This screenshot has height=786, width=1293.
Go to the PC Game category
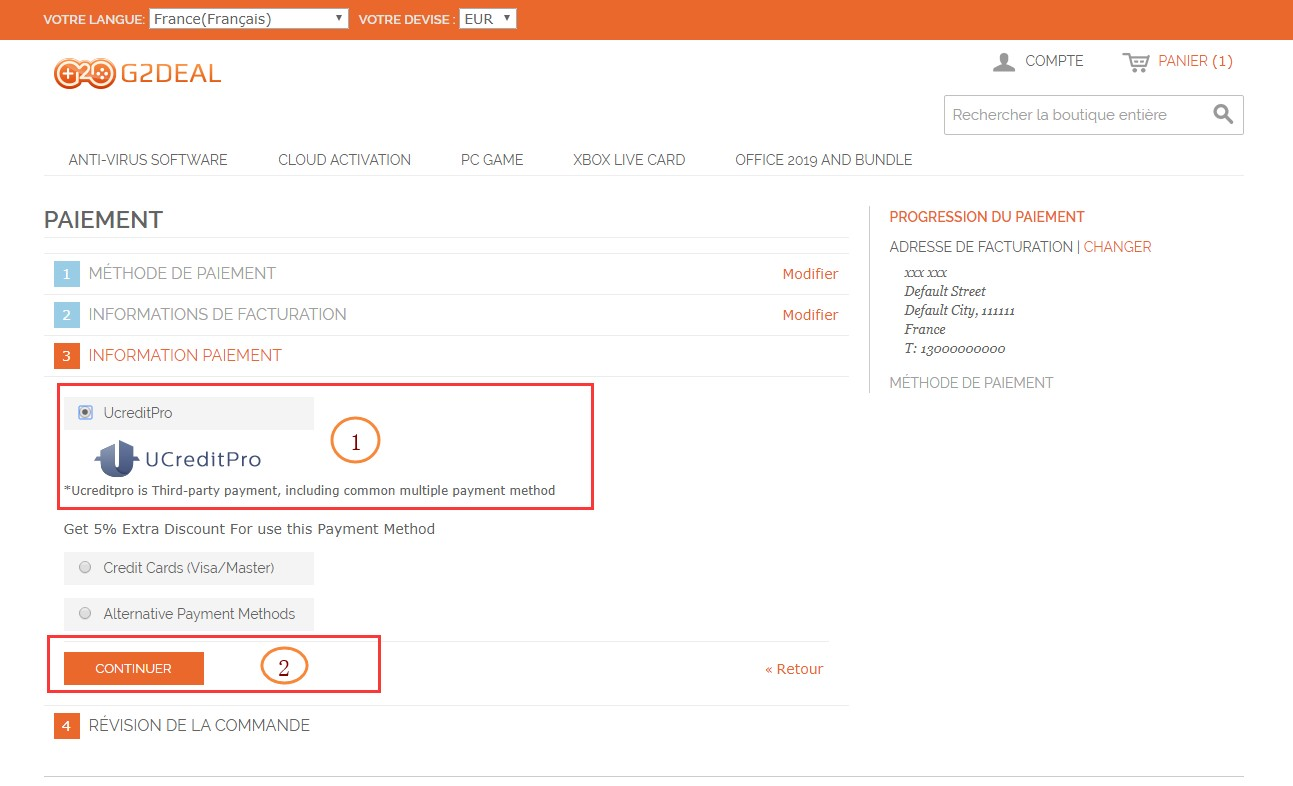pyautogui.click(x=492, y=160)
